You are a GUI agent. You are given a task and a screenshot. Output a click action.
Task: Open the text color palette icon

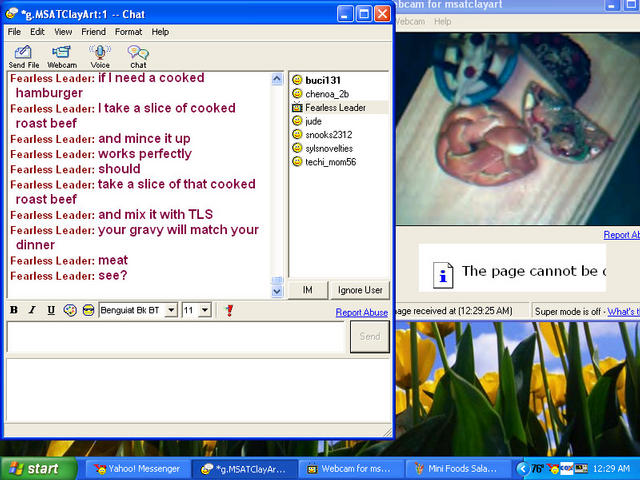pyautogui.click(x=70, y=310)
